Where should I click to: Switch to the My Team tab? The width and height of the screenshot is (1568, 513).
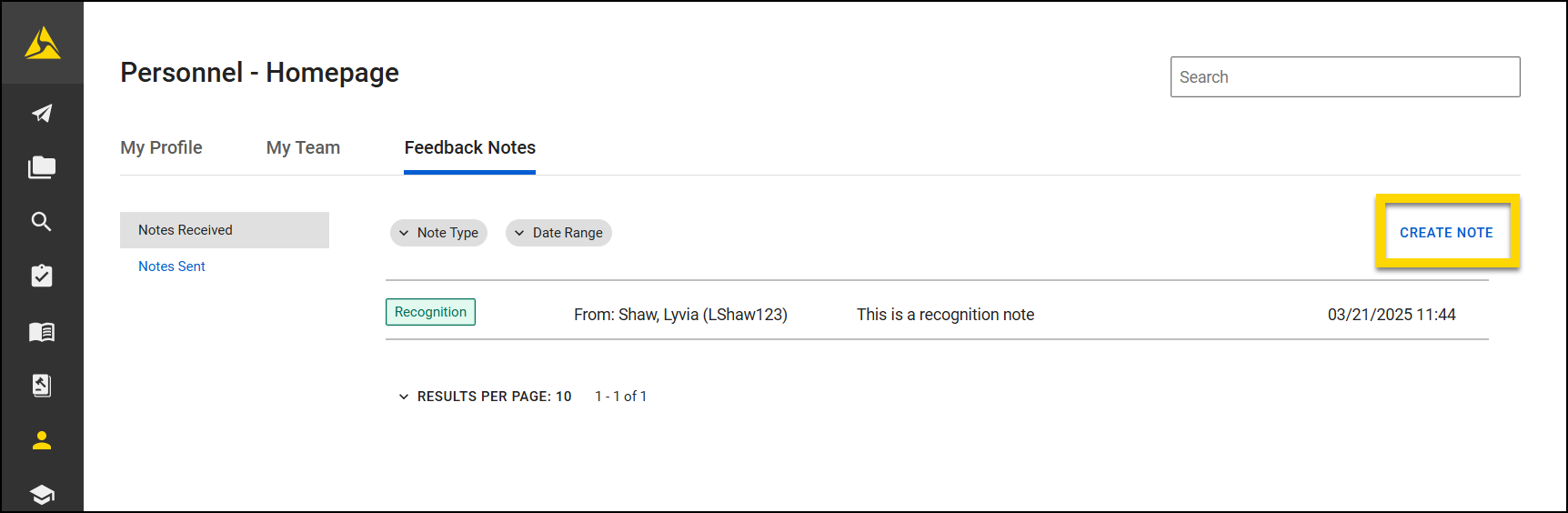coord(303,147)
